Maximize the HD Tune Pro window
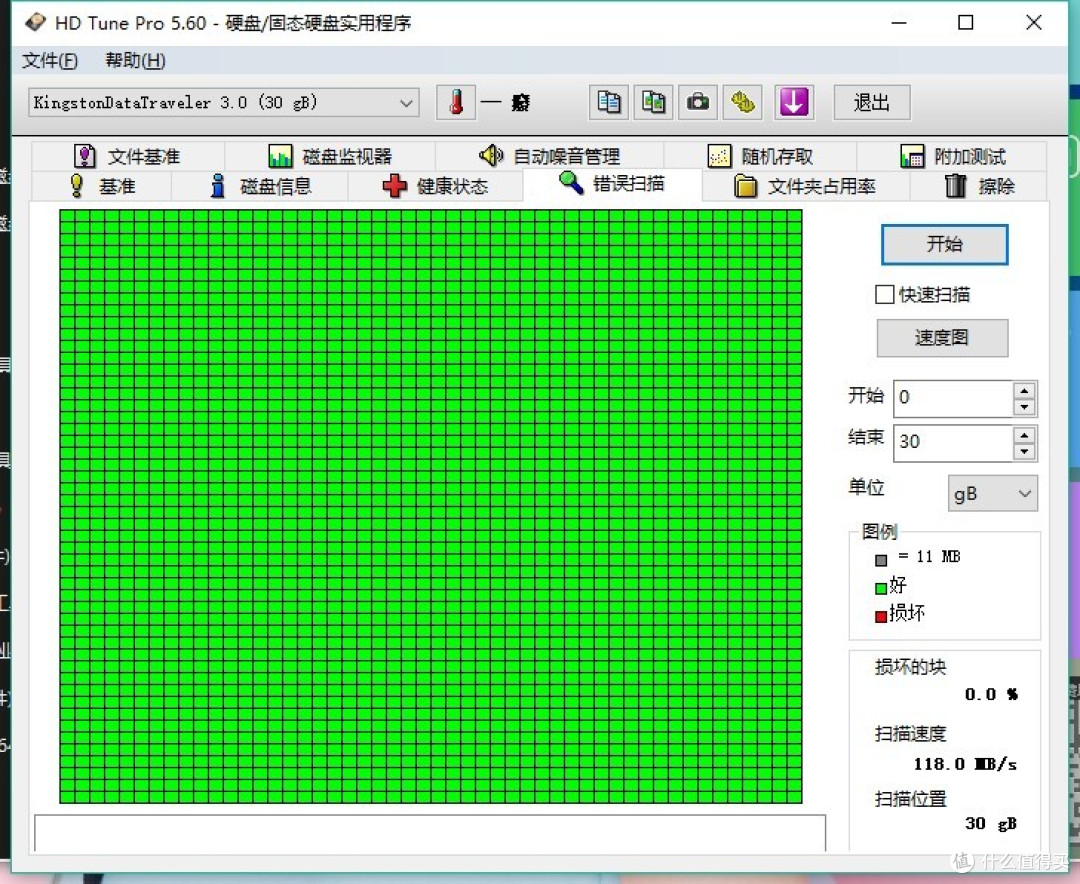The image size is (1080, 884). (966, 23)
